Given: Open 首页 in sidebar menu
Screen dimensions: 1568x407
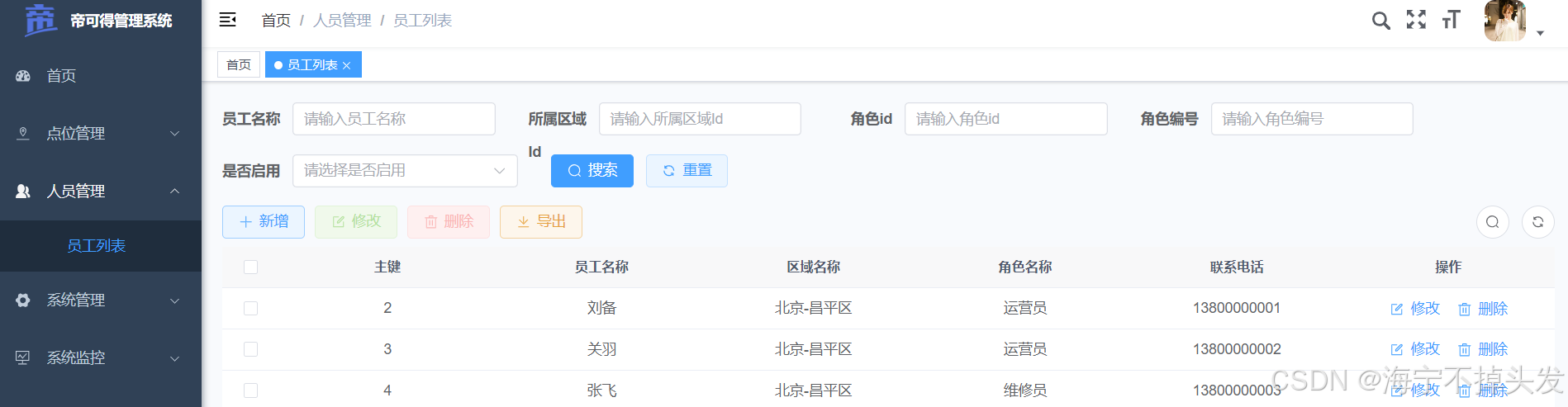Looking at the screenshot, I should point(101,76).
